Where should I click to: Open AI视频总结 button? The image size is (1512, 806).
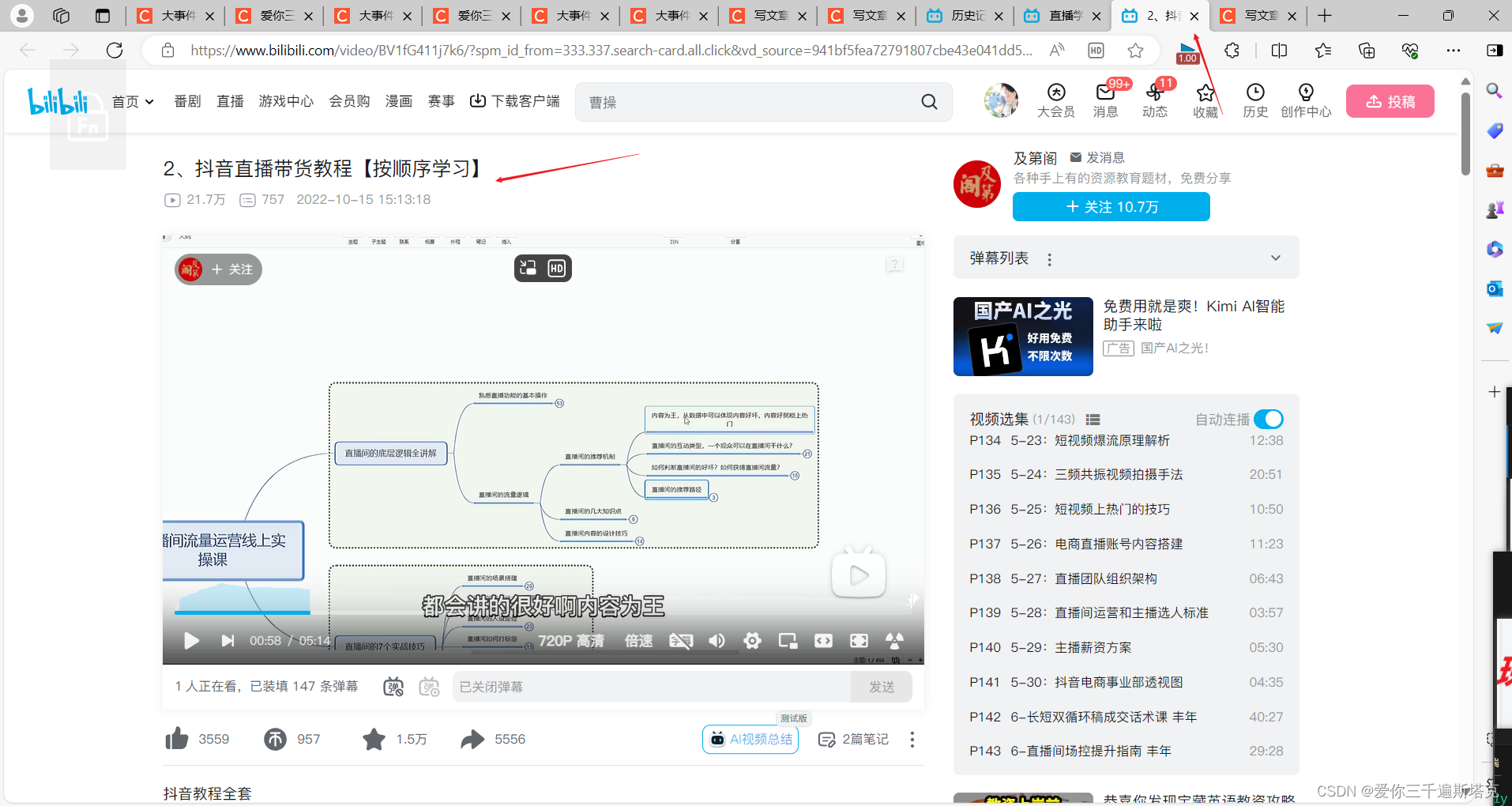[x=750, y=740]
